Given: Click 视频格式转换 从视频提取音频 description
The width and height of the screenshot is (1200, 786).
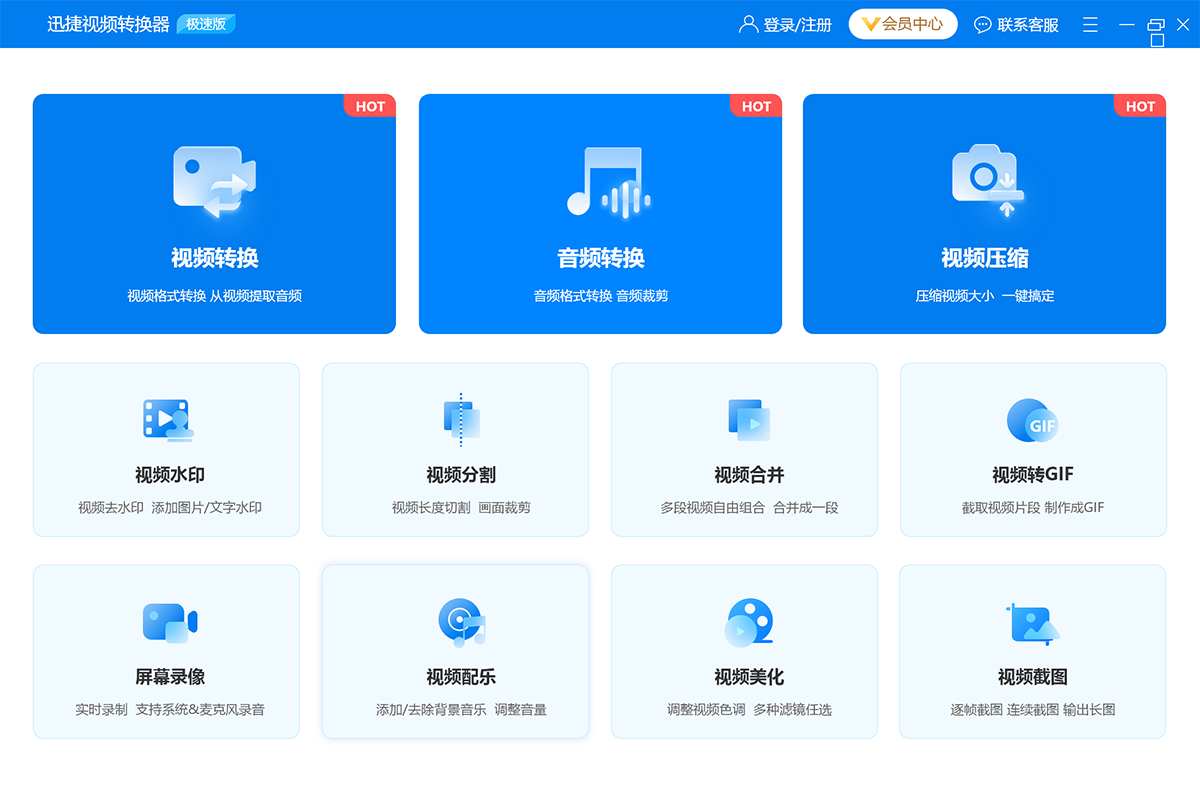Looking at the screenshot, I should pos(215,296).
